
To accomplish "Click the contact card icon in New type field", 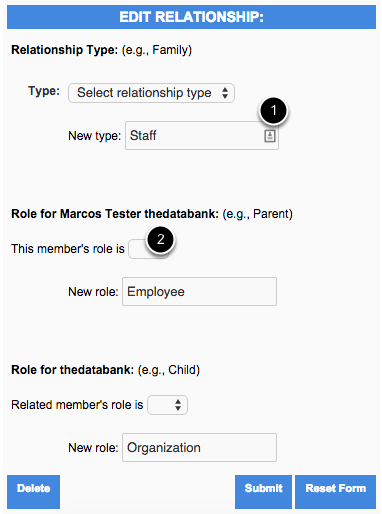I will 270,136.
